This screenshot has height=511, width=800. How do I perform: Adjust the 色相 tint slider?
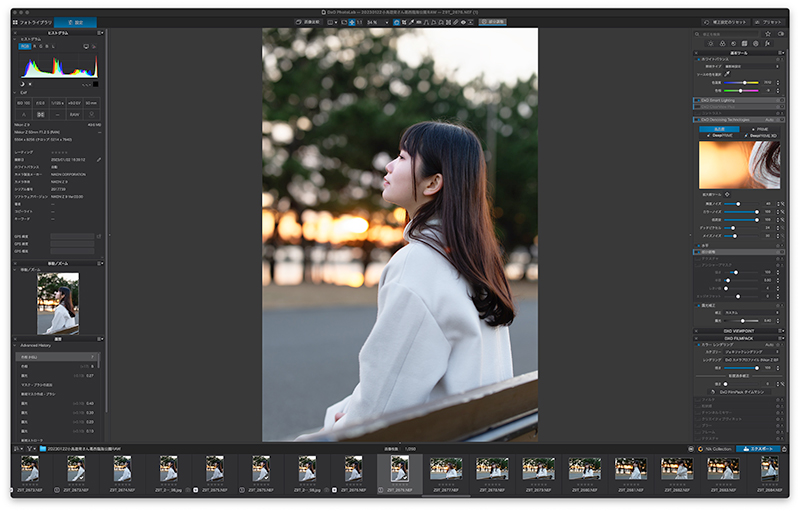[741, 90]
